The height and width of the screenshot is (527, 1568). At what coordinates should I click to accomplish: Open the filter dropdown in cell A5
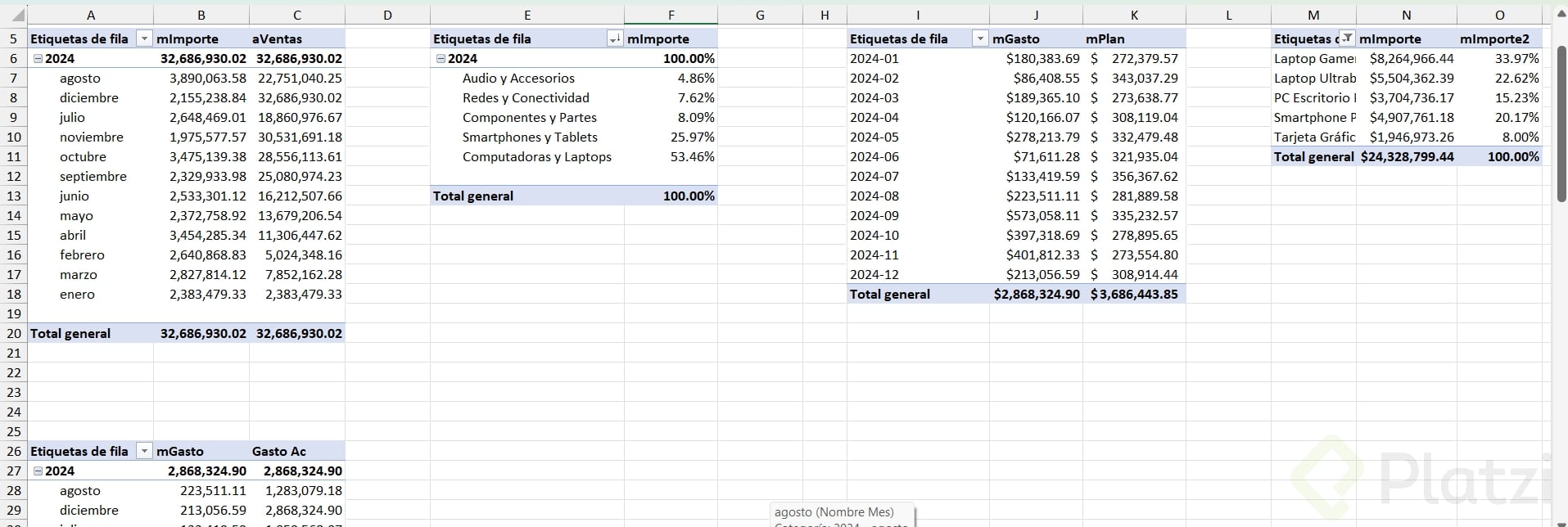pos(144,38)
